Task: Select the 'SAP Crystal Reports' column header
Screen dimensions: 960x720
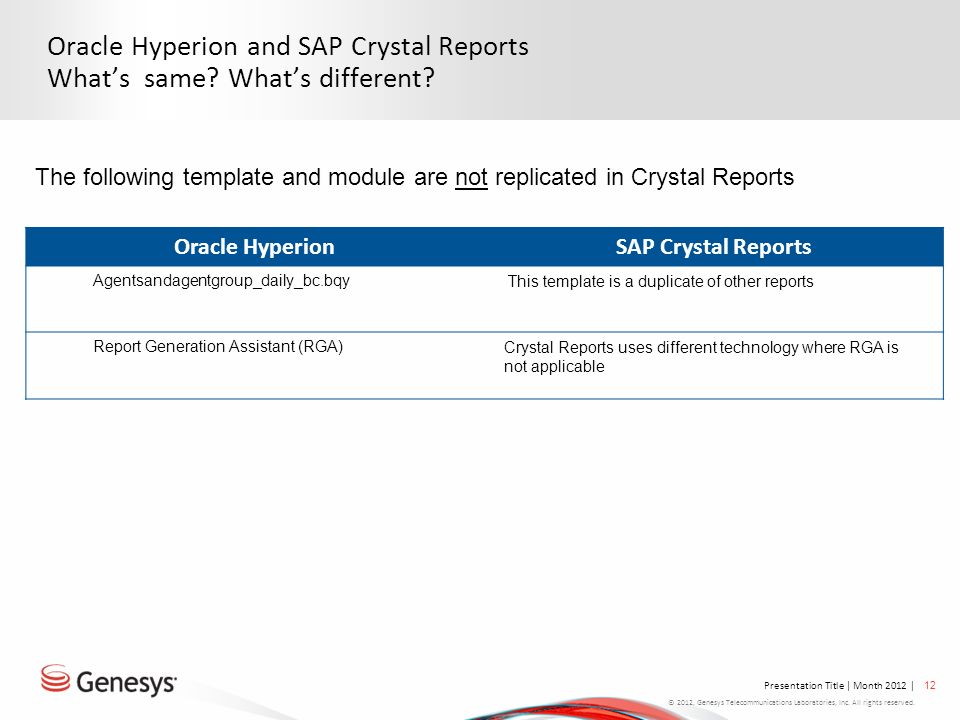Action: click(x=713, y=247)
